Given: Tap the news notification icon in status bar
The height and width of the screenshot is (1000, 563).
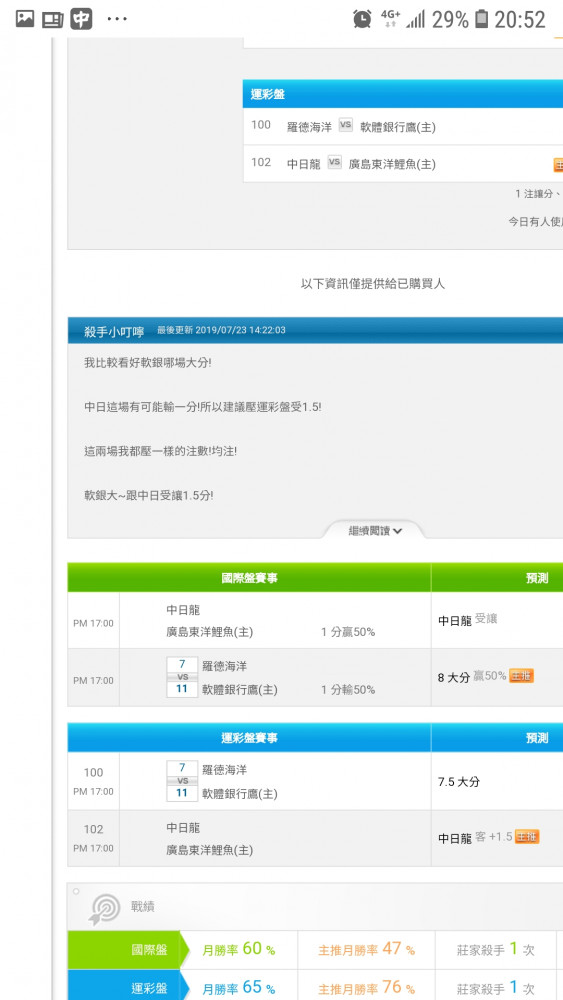Looking at the screenshot, I should tap(52, 20).
